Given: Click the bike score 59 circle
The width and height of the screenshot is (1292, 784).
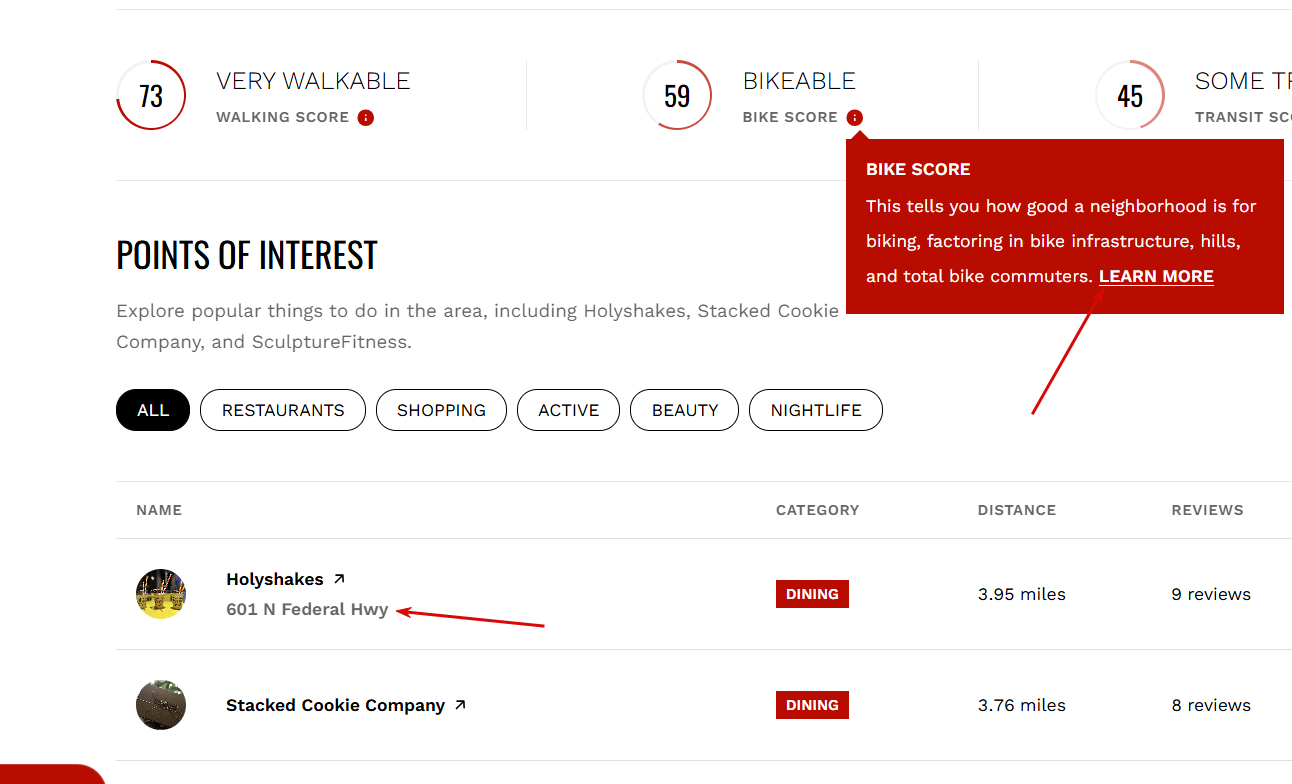Looking at the screenshot, I should pos(677,95).
